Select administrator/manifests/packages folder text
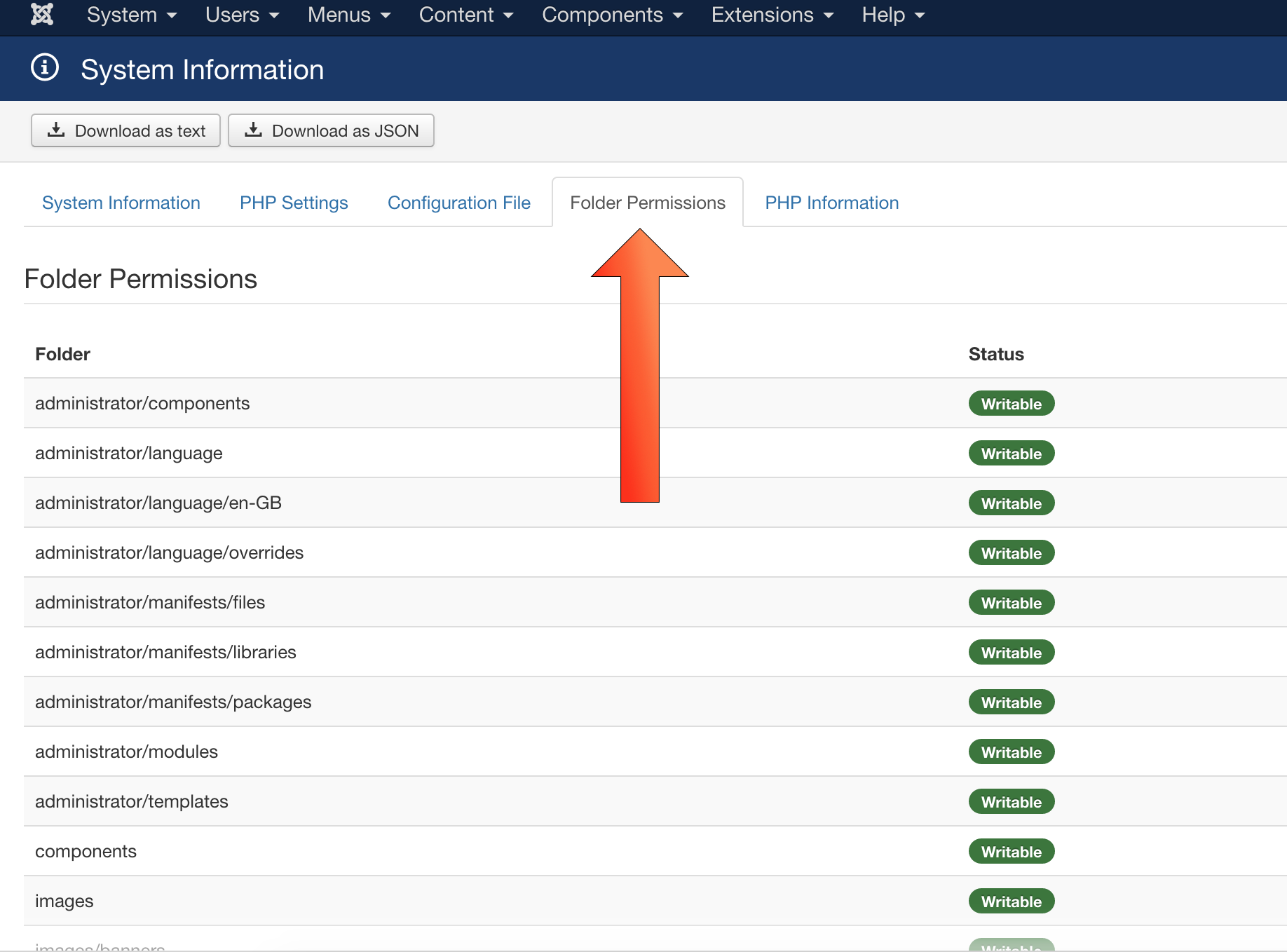The width and height of the screenshot is (1287, 952). pos(173,702)
